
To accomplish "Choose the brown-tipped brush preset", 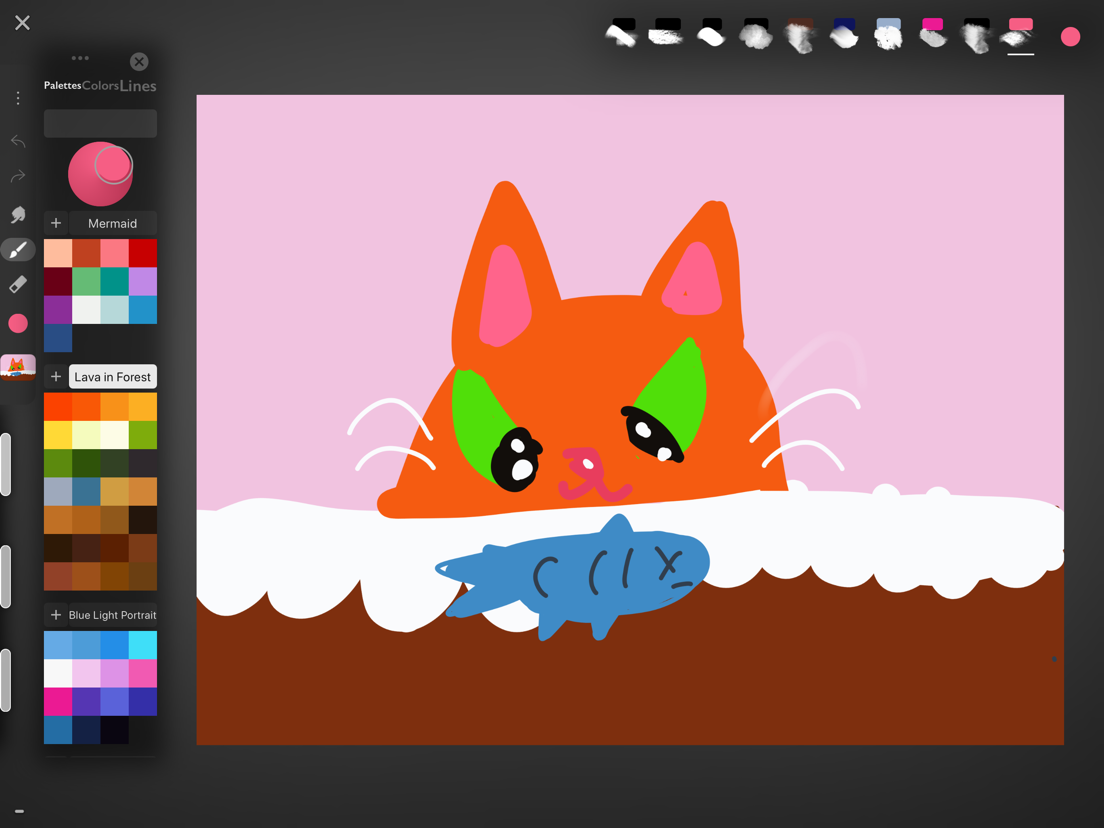I will (800, 35).
